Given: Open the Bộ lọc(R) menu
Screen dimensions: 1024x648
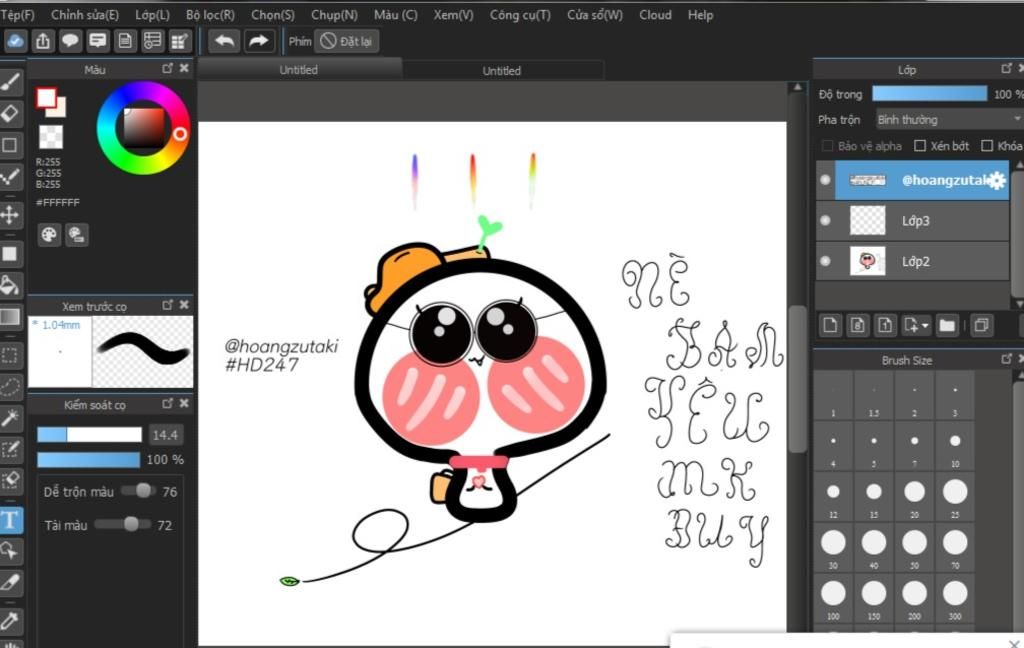Looking at the screenshot, I should (210, 14).
